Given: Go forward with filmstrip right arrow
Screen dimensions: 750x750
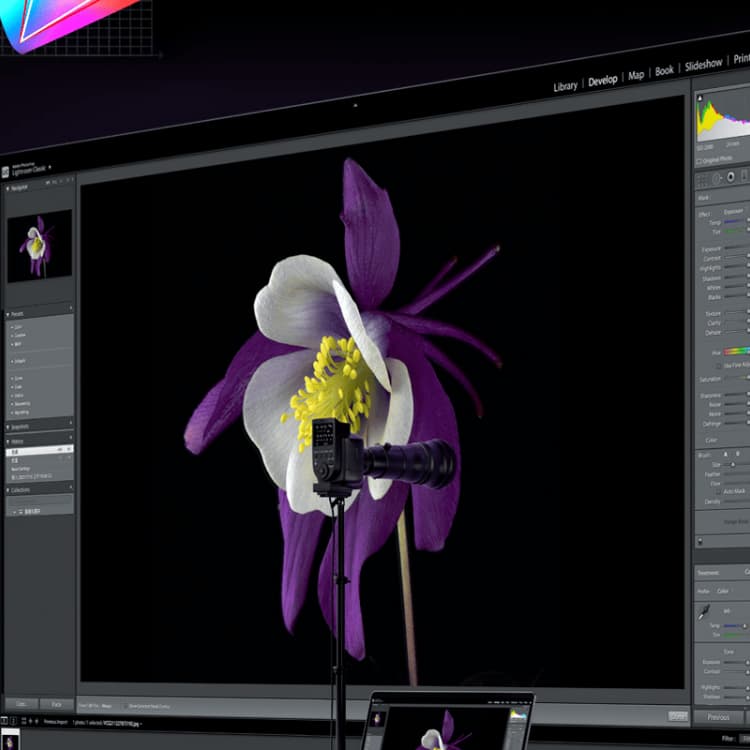Looking at the screenshot, I should coord(37,721).
